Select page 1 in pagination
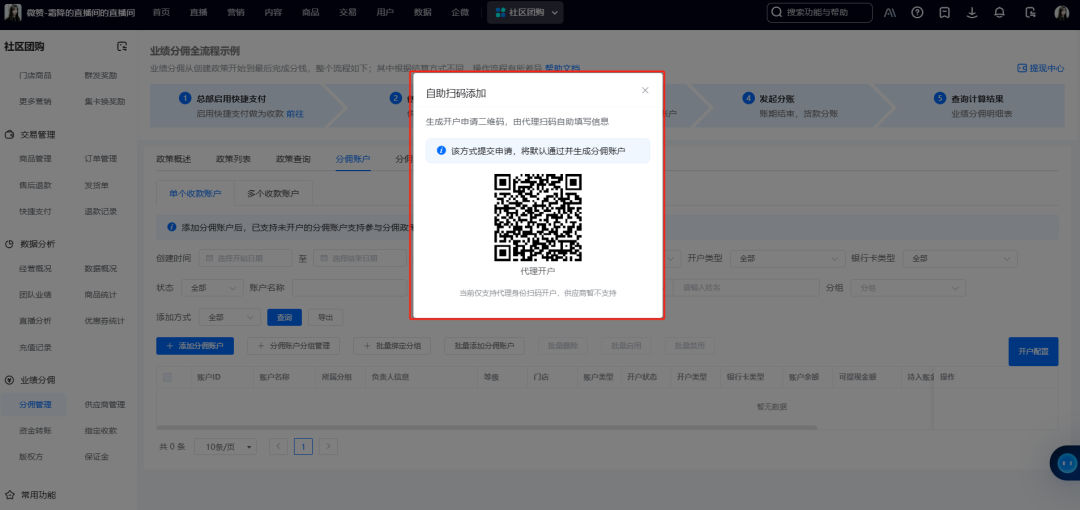This screenshot has width=1080, height=510. pos(303,446)
